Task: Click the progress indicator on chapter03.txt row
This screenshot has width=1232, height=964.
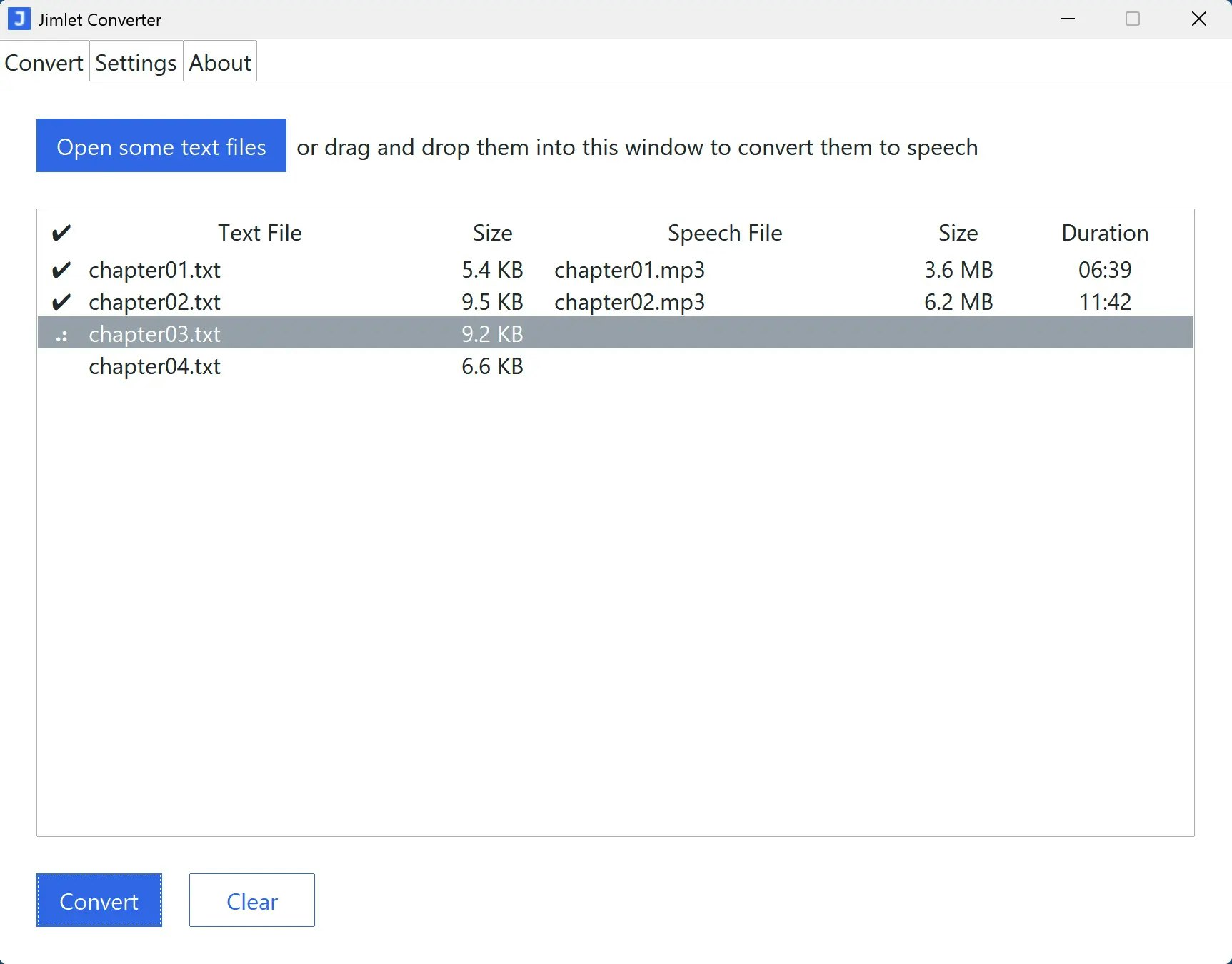Action: coord(61,334)
